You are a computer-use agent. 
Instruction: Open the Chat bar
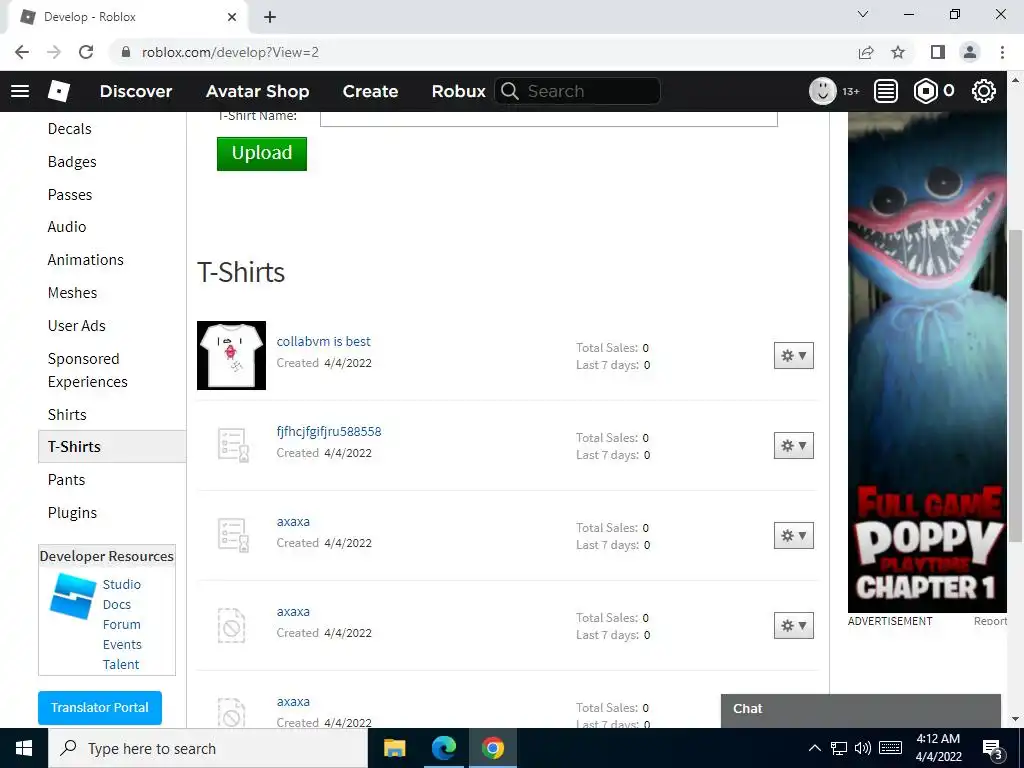pos(861,710)
